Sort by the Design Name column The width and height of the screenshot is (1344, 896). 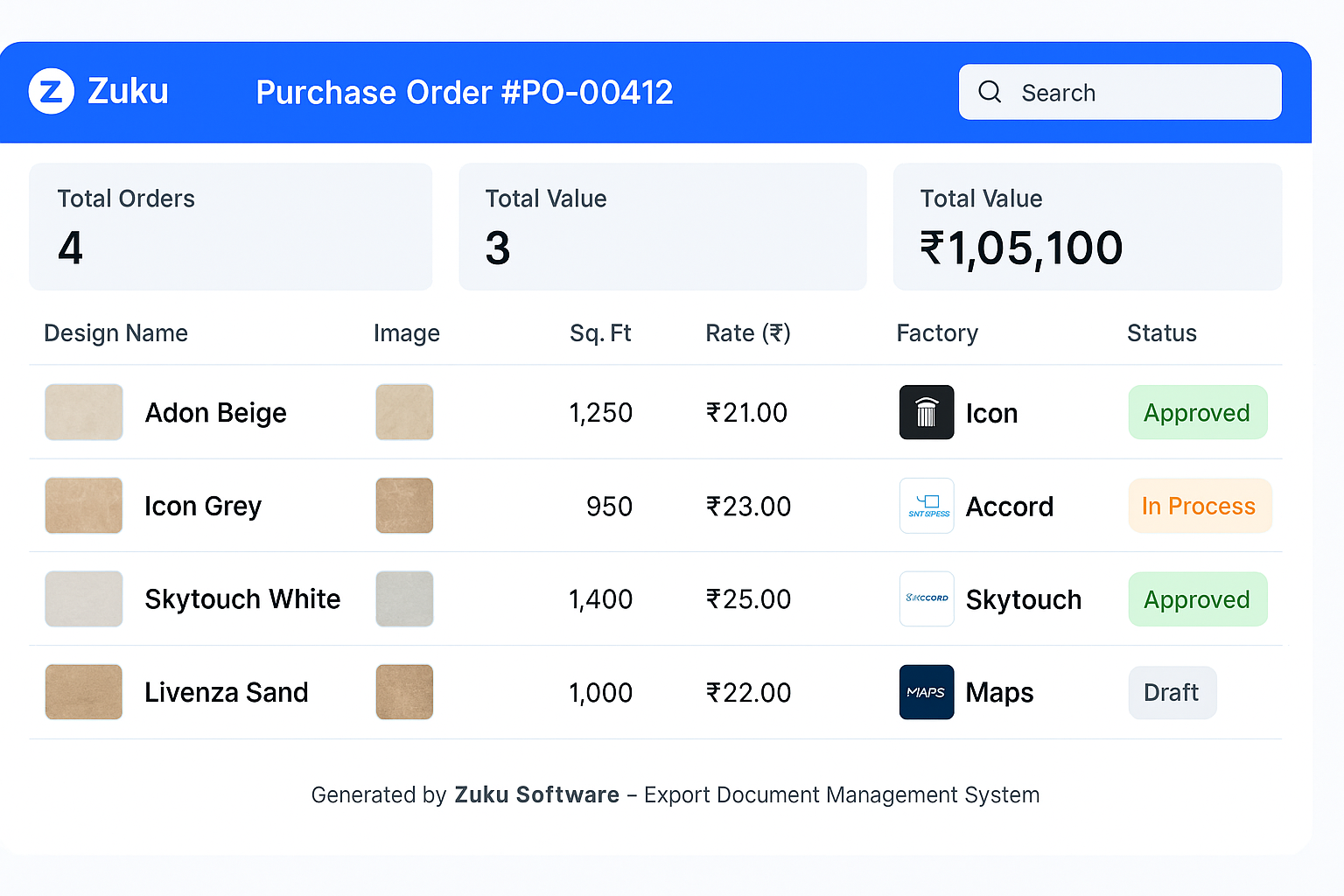pyautogui.click(x=115, y=333)
